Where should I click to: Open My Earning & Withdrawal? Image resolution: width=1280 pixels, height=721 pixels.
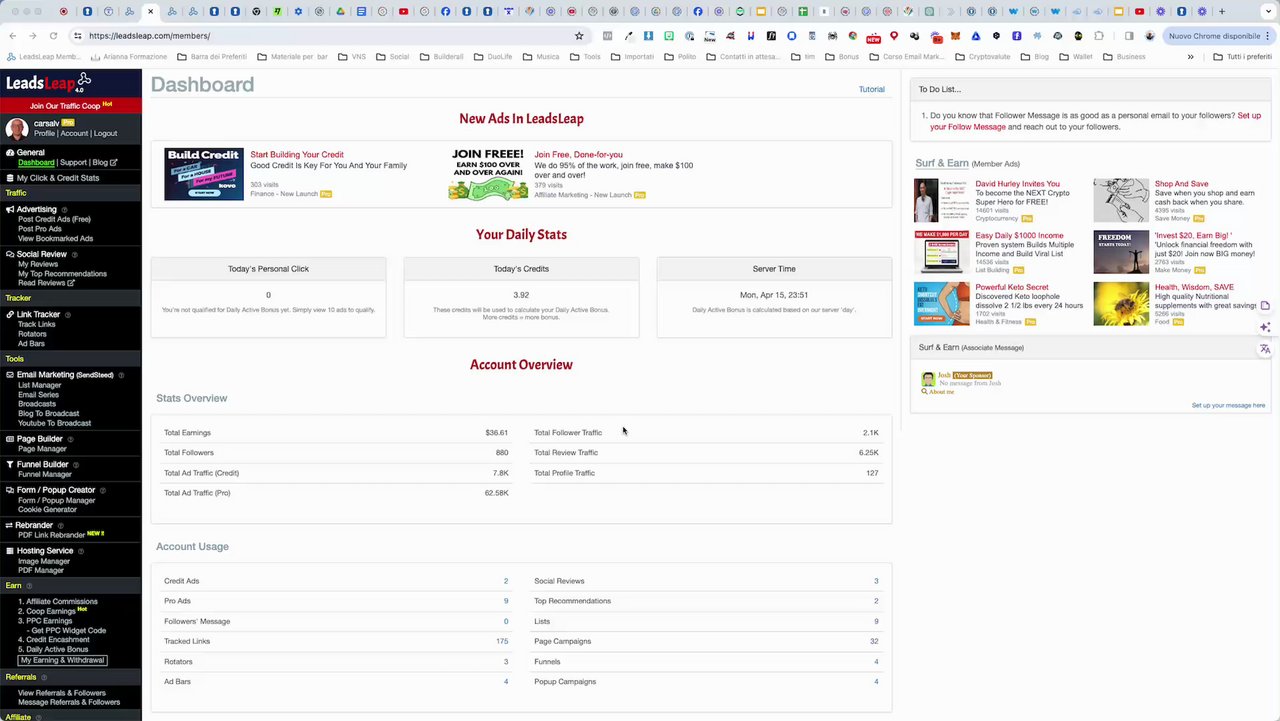[62, 661]
